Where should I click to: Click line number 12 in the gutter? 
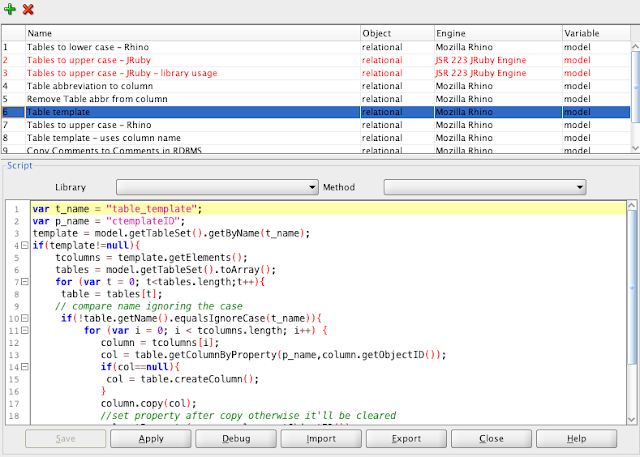click(x=14, y=343)
